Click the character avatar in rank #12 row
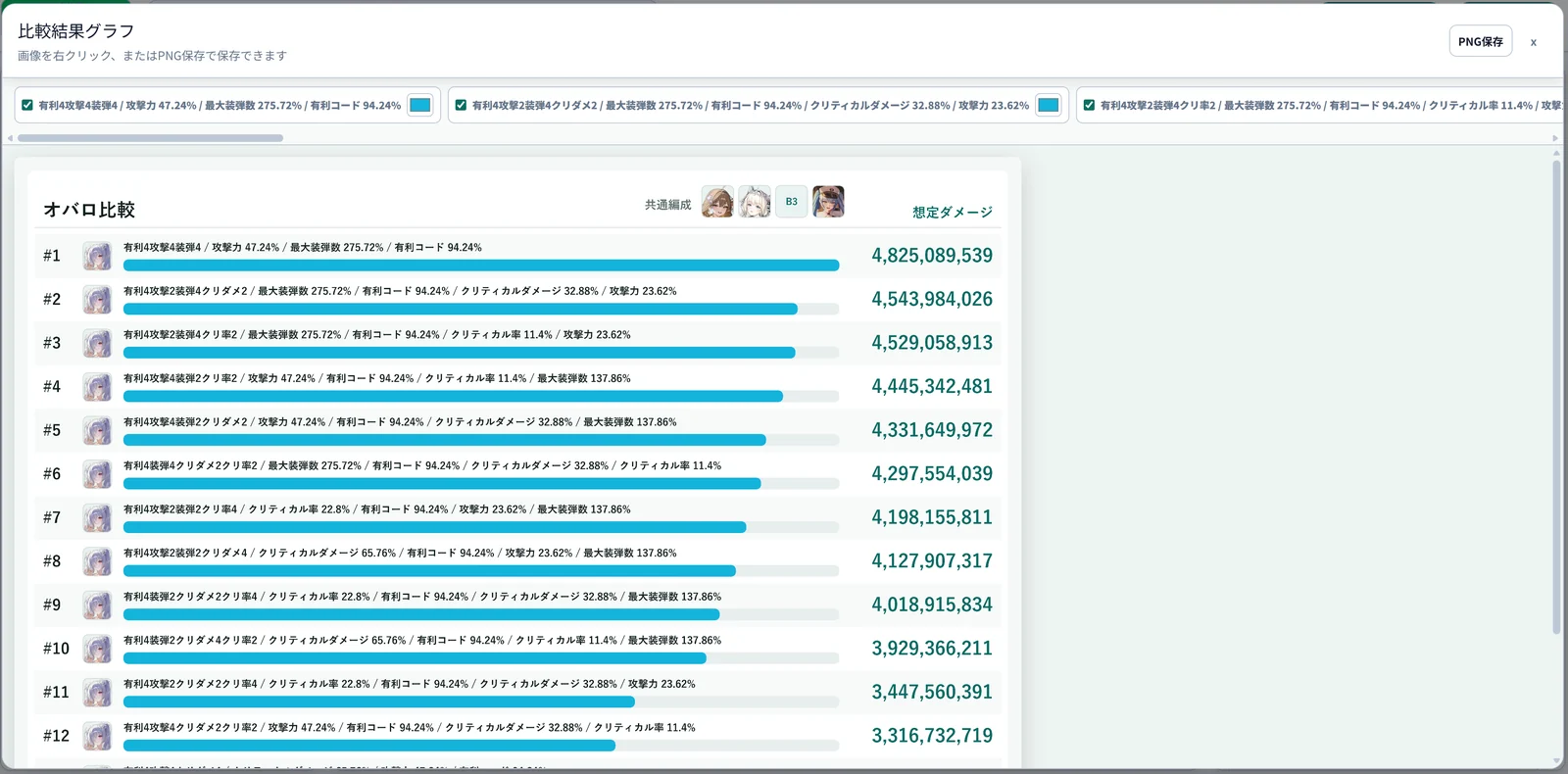This screenshot has width=1568, height=774. click(x=97, y=737)
